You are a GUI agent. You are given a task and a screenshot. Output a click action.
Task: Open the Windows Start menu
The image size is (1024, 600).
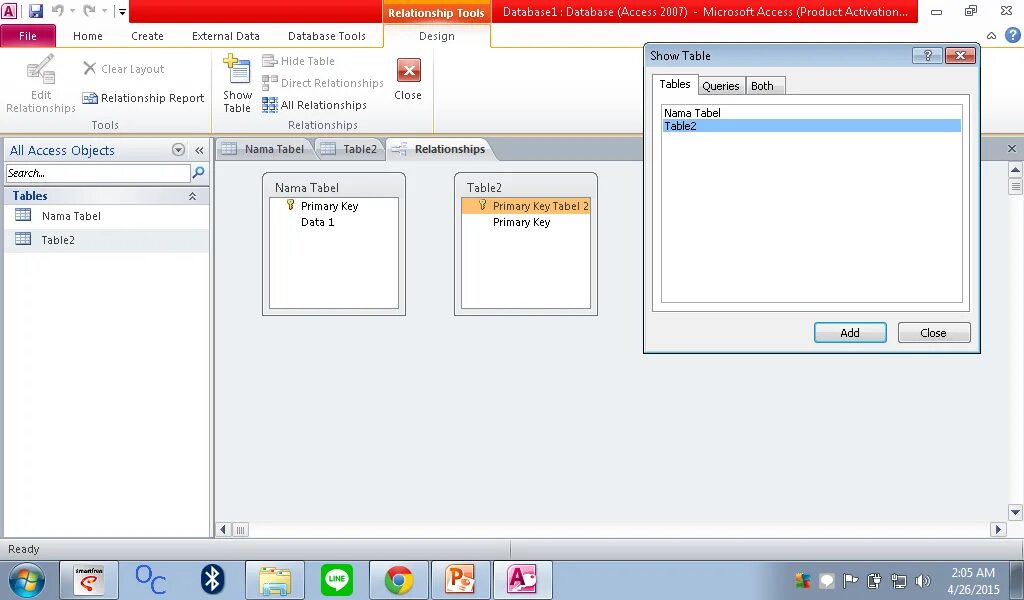click(x=26, y=580)
